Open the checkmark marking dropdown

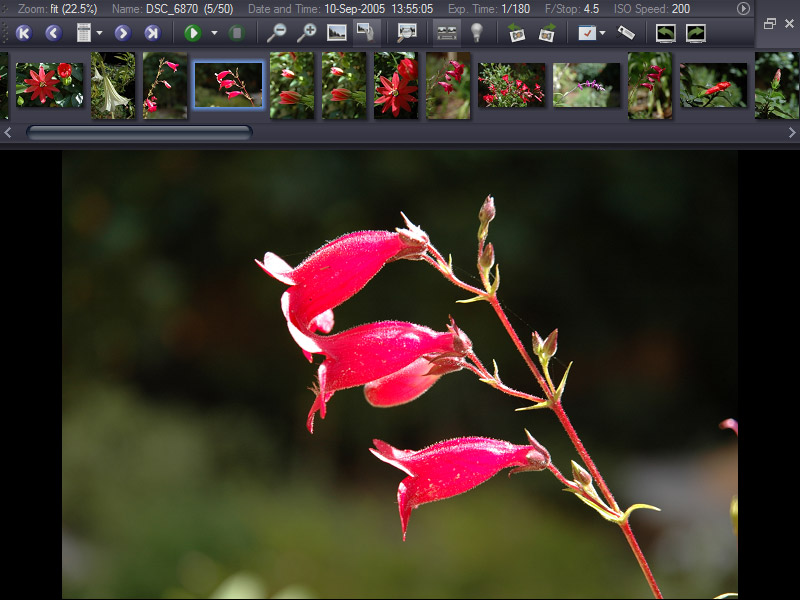[x=602, y=33]
